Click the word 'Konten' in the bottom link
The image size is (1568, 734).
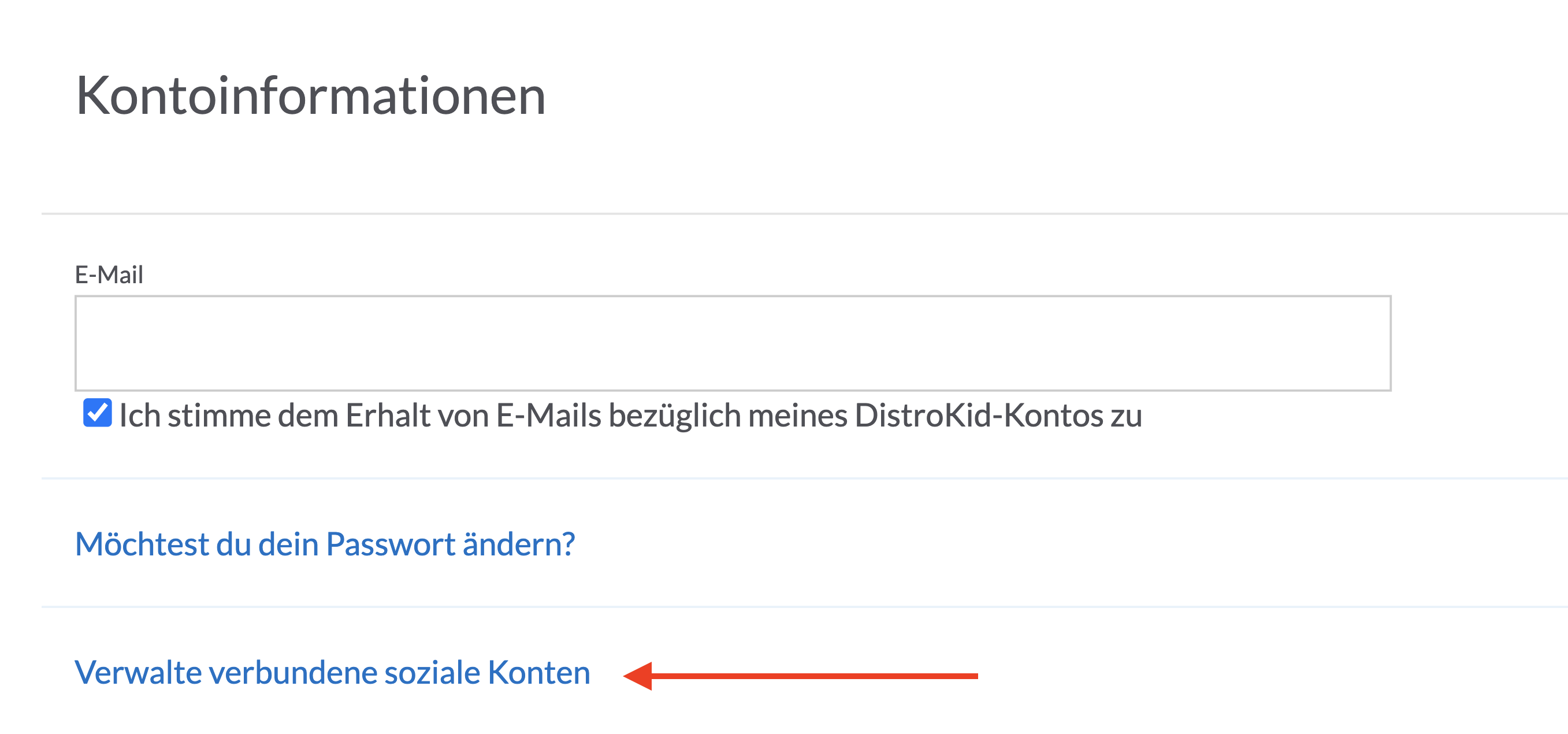pyautogui.click(x=538, y=673)
